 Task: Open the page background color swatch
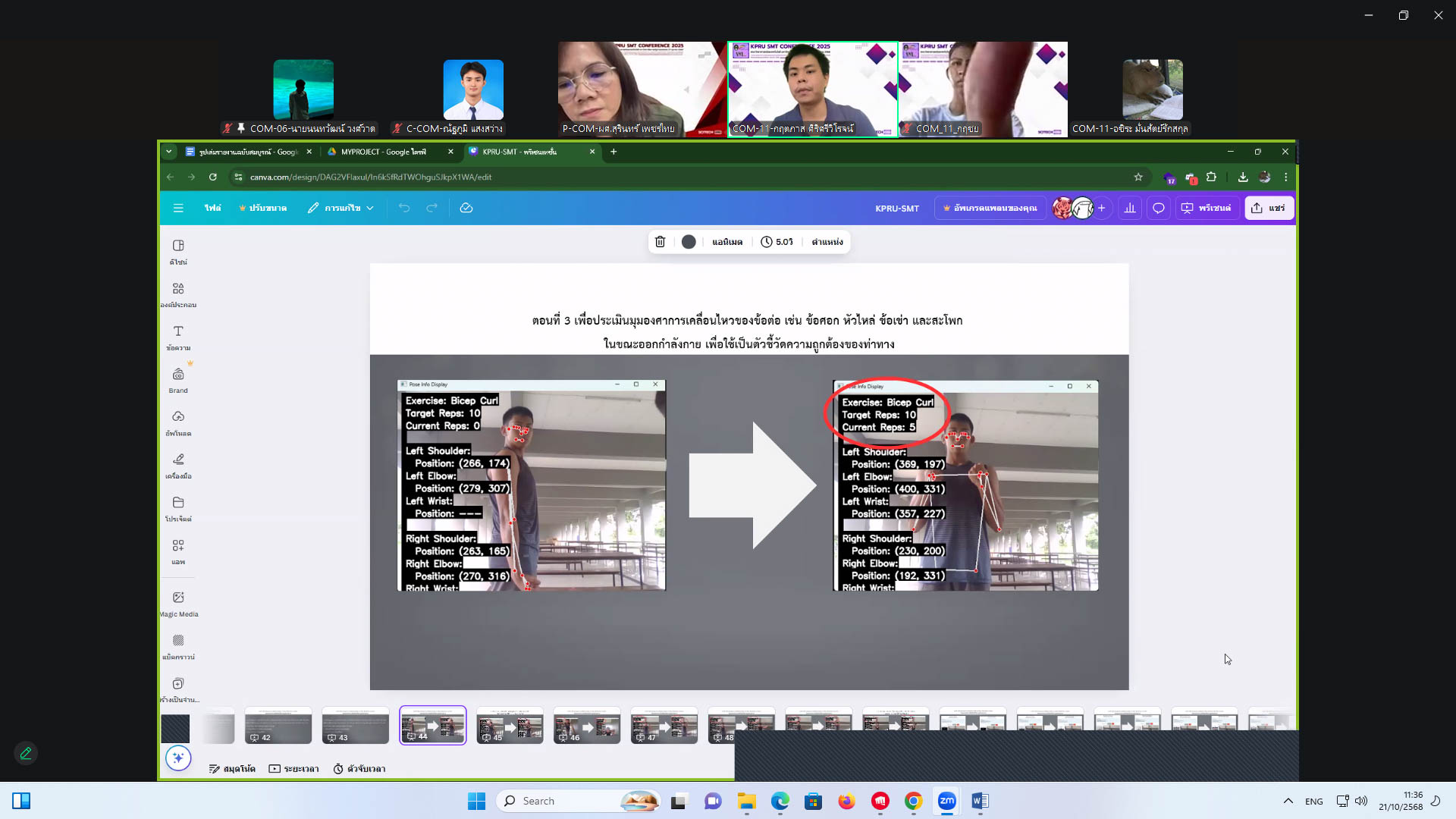[689, 242]
